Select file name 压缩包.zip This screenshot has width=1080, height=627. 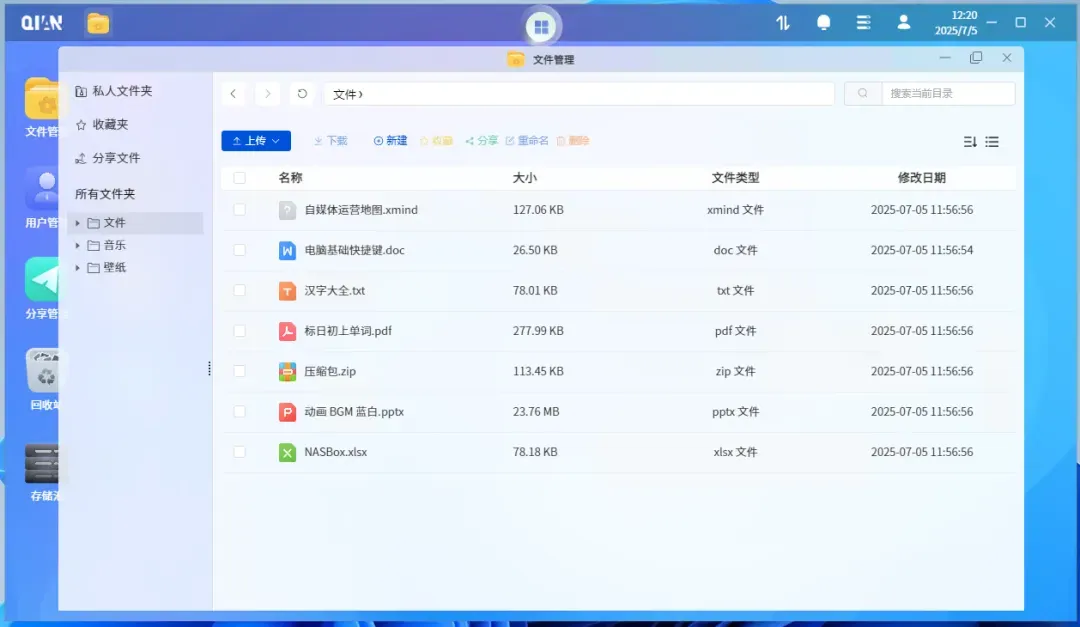pos(330,371)
